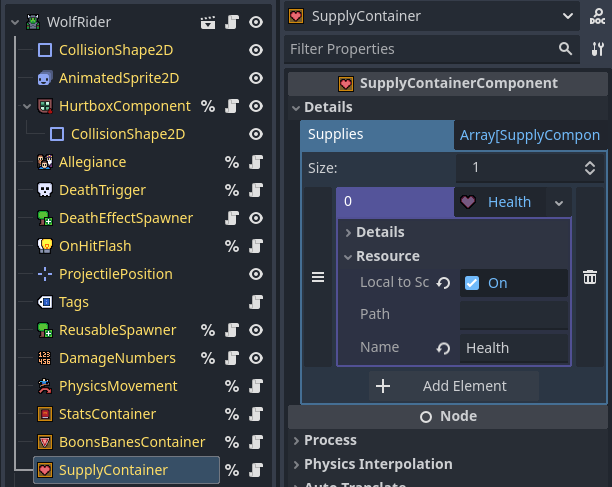Open scene-in-editor icon on WolfRider
This screenshot has width=612, height=487.
click(x=208, y=22)
